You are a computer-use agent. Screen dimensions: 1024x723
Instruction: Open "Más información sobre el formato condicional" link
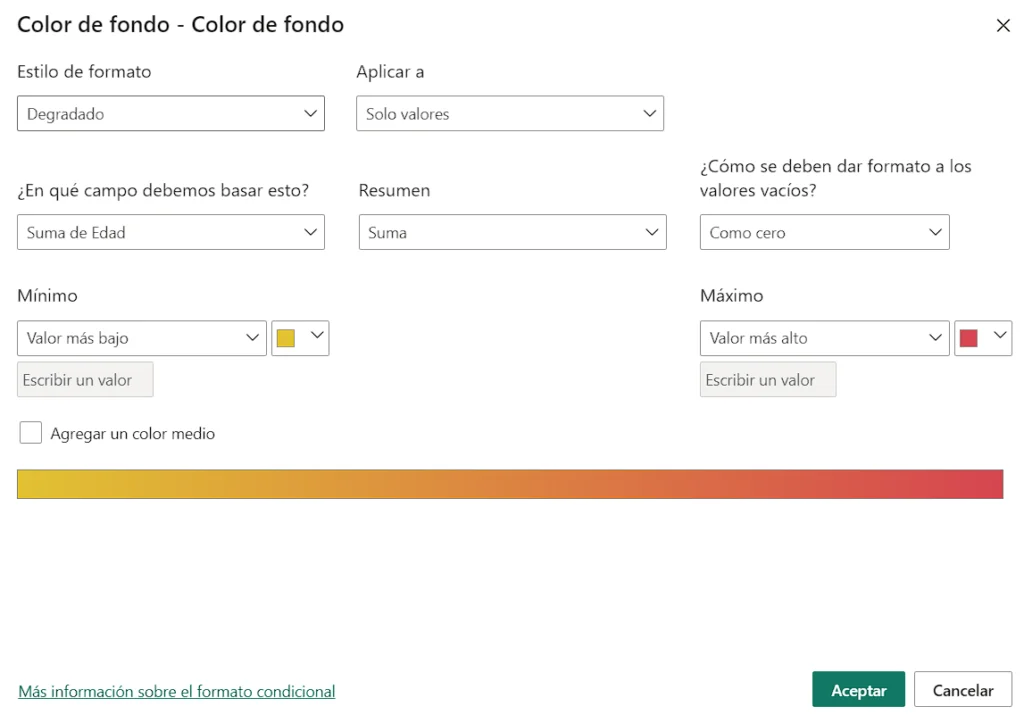coord(176,691)
